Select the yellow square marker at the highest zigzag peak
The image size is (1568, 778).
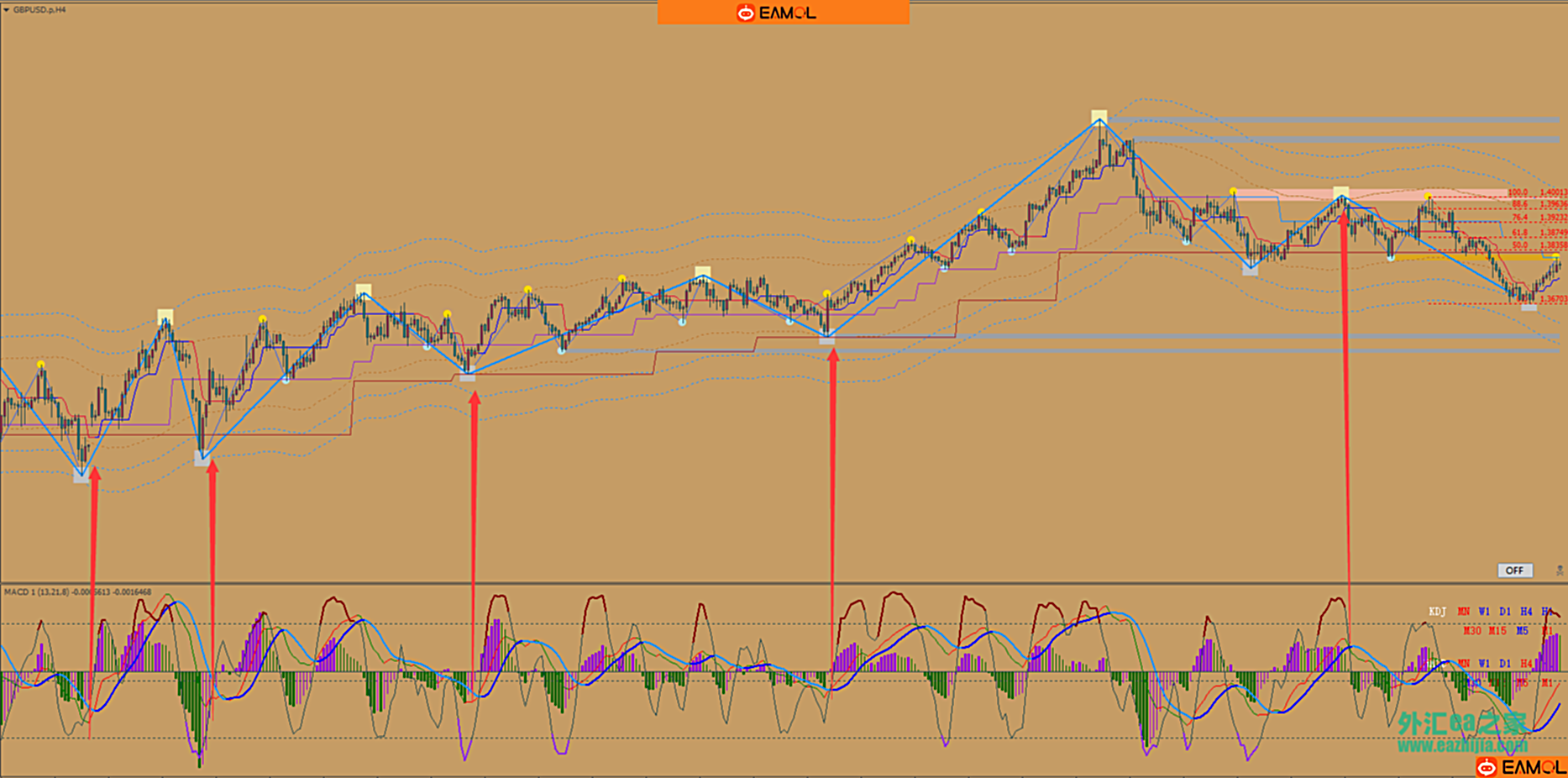pos(1099,116)
